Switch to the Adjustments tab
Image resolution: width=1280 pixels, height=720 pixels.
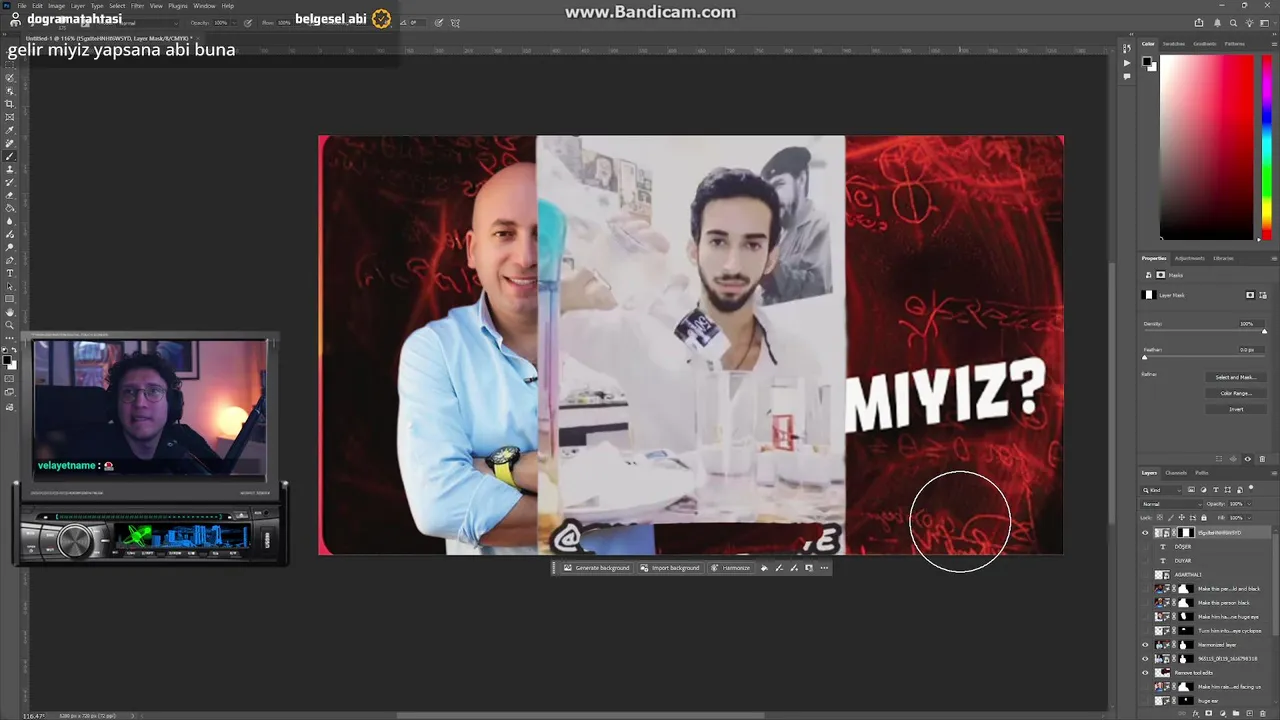[1190, 258]
